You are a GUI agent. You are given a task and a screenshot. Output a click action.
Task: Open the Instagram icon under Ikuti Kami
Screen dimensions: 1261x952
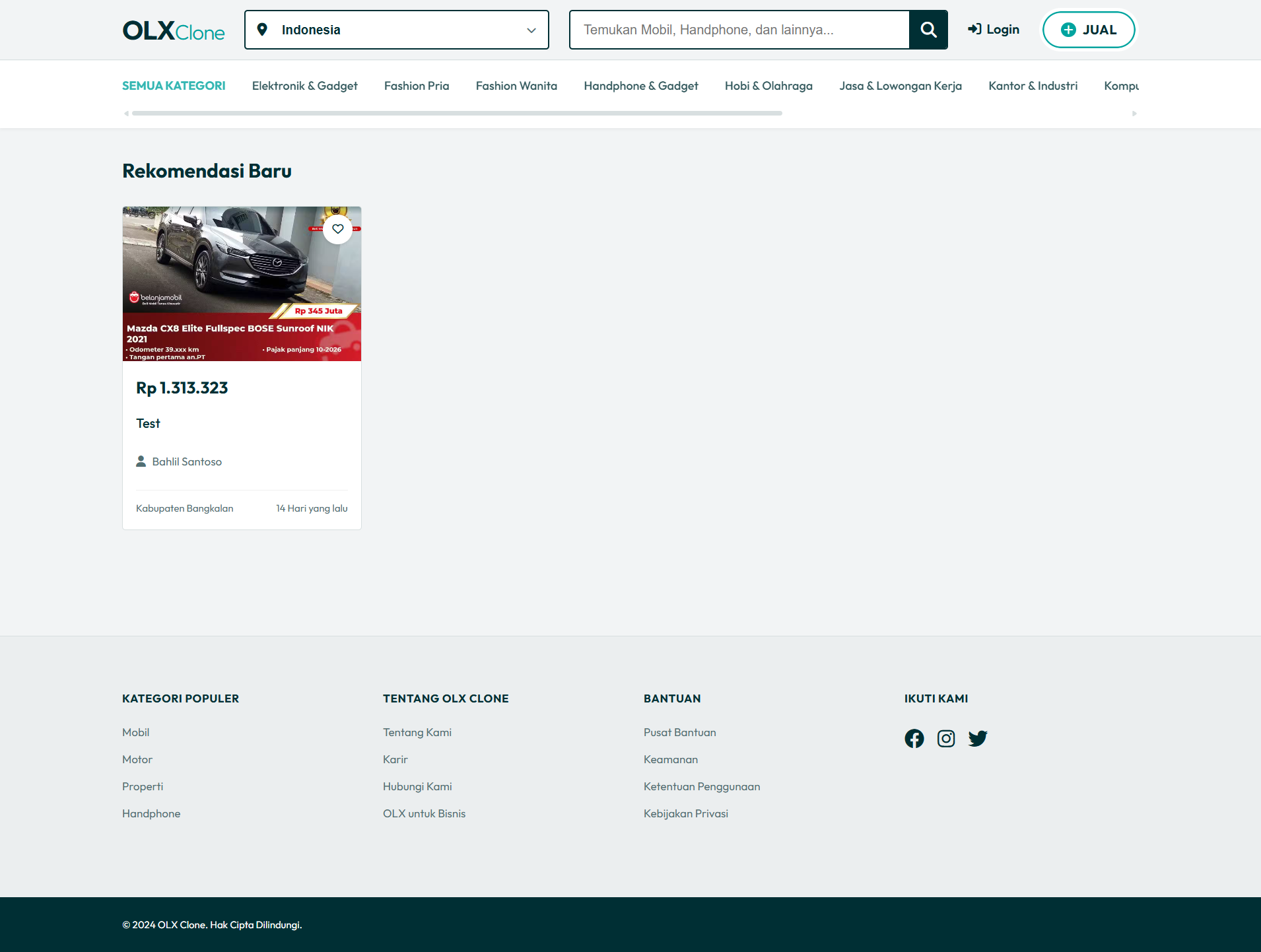(x=946, y=739)
